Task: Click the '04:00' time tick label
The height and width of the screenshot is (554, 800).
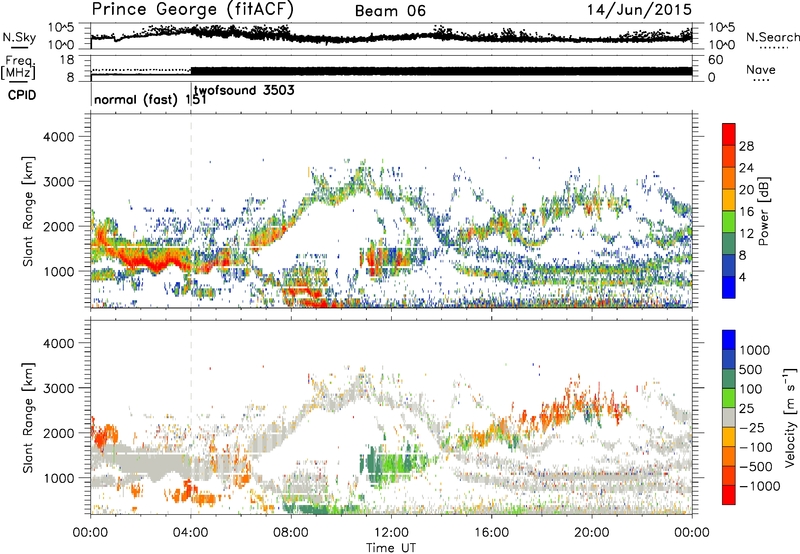Action: pyautogui.click(x=191, y=533)
